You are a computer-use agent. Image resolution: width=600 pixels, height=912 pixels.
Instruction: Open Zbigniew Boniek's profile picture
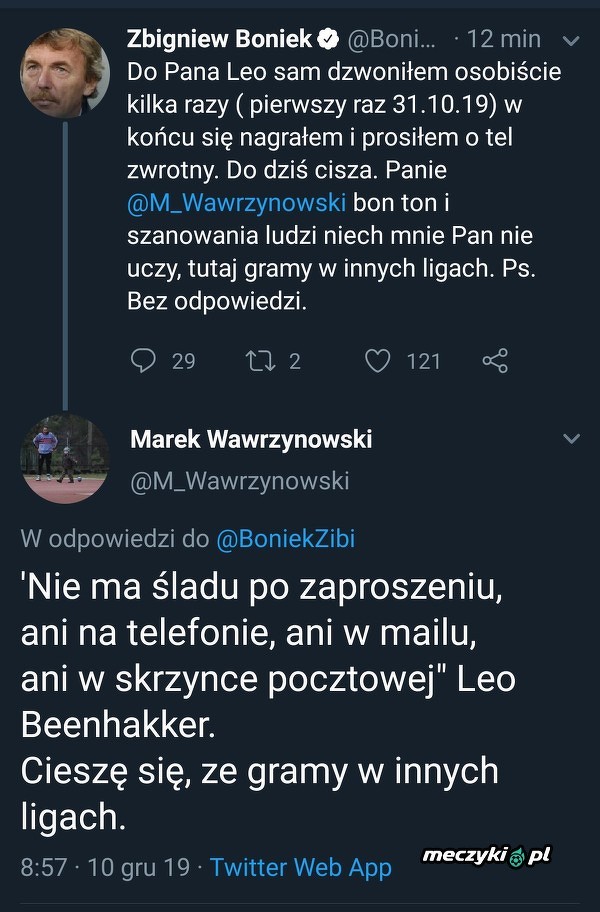[x=65, y=72]
